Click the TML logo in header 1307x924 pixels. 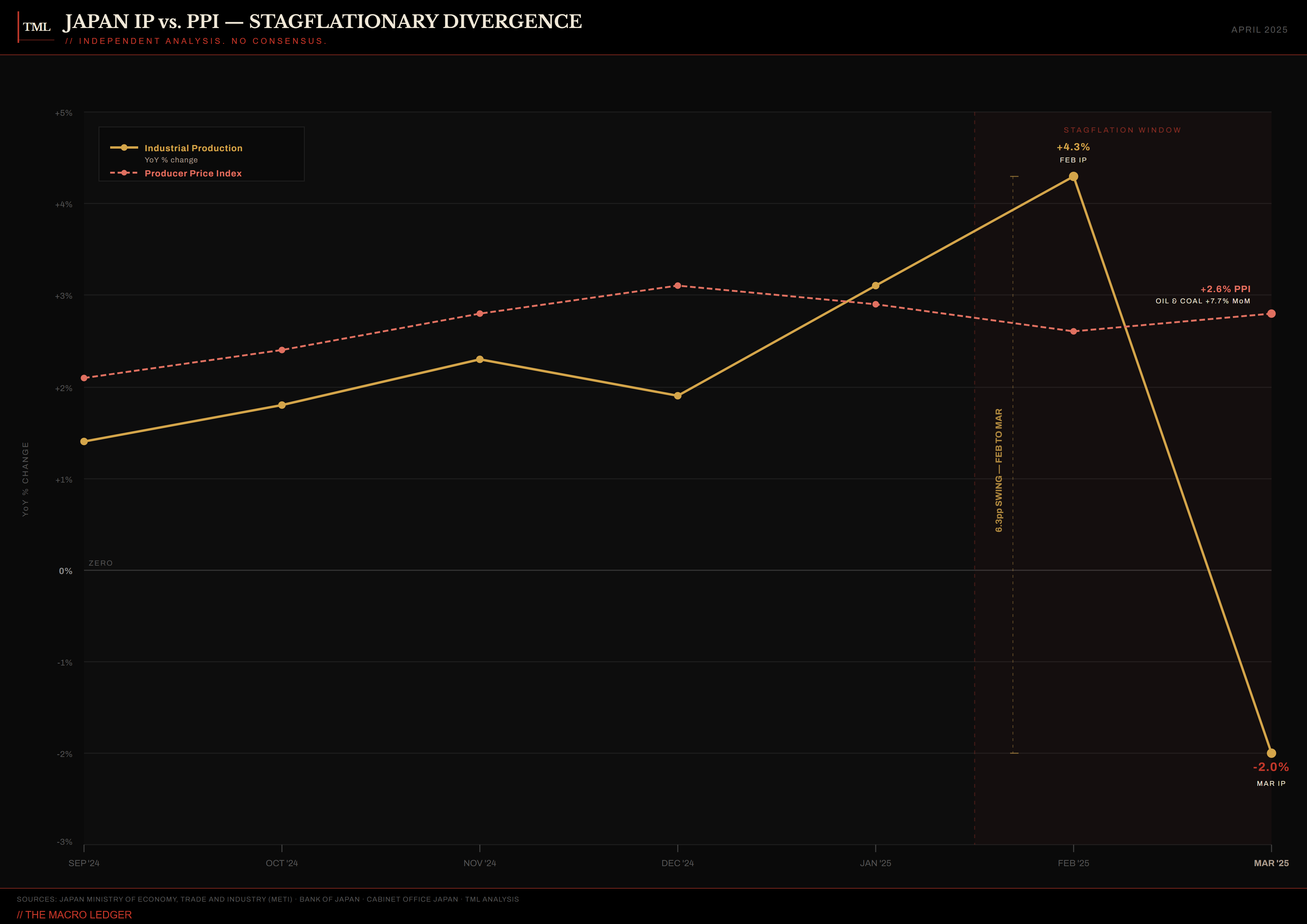click(36, 27)
